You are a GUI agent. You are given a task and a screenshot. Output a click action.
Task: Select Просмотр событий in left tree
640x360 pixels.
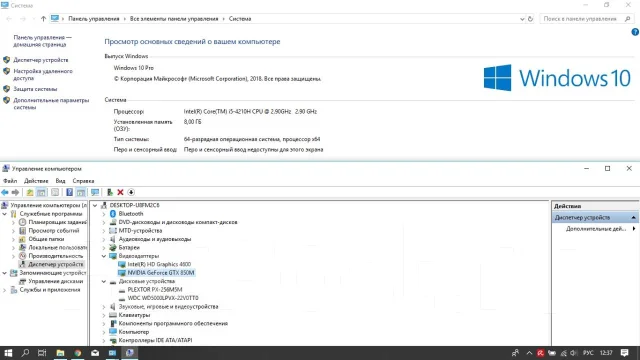tap(54, 231)
